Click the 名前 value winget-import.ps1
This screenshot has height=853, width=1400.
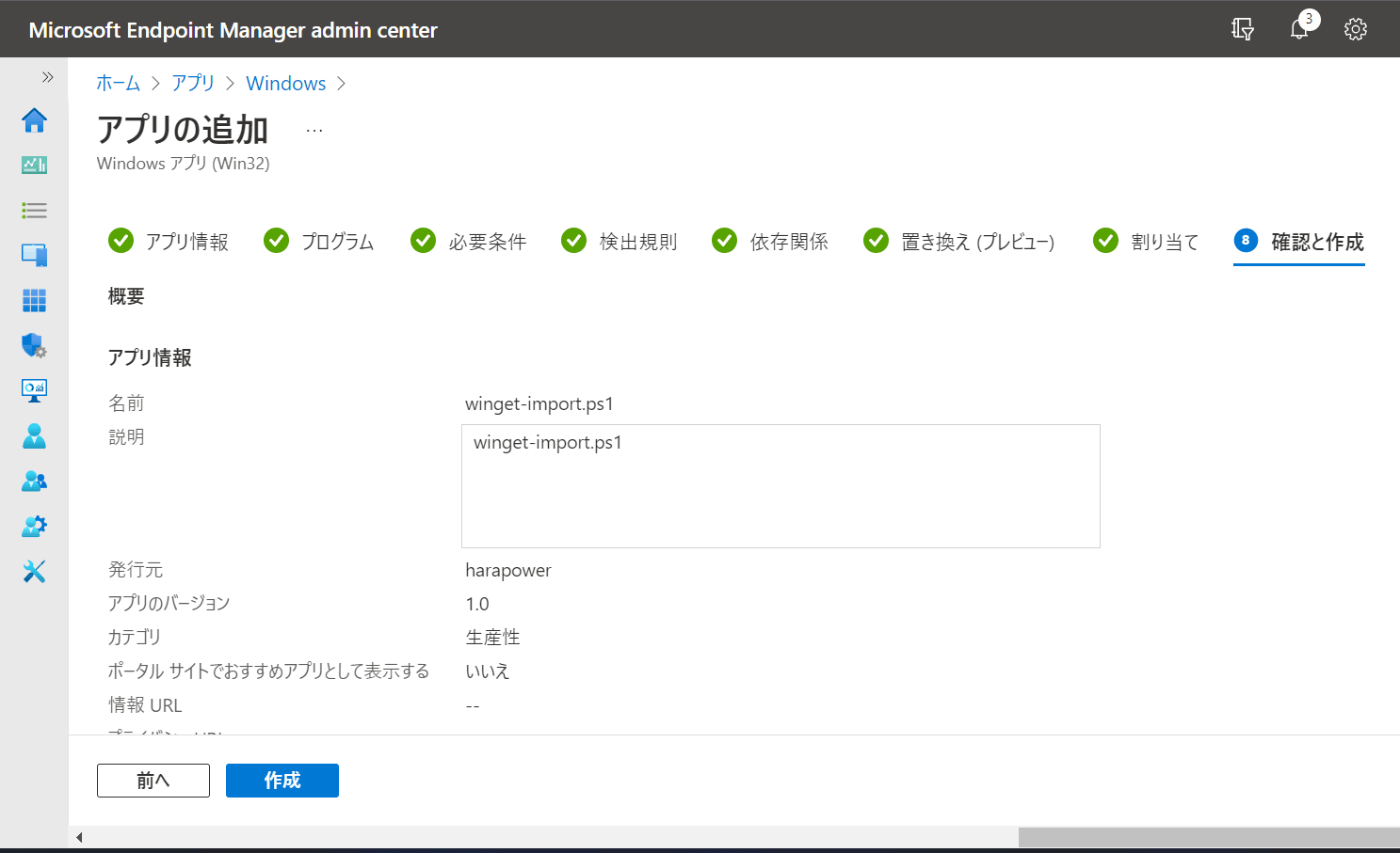[x=540, y=405]
